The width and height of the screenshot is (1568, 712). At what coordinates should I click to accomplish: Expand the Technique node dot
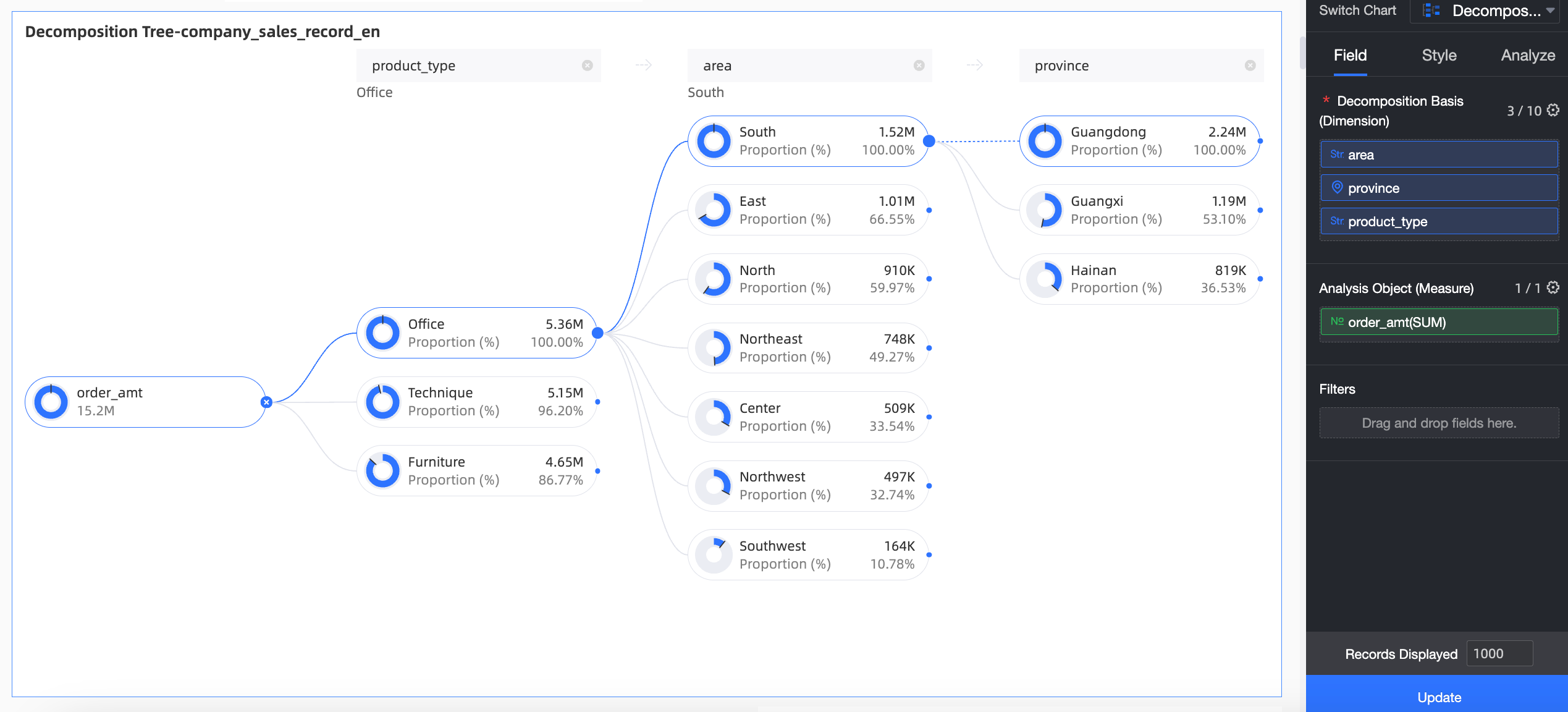(x=597, y=402)
